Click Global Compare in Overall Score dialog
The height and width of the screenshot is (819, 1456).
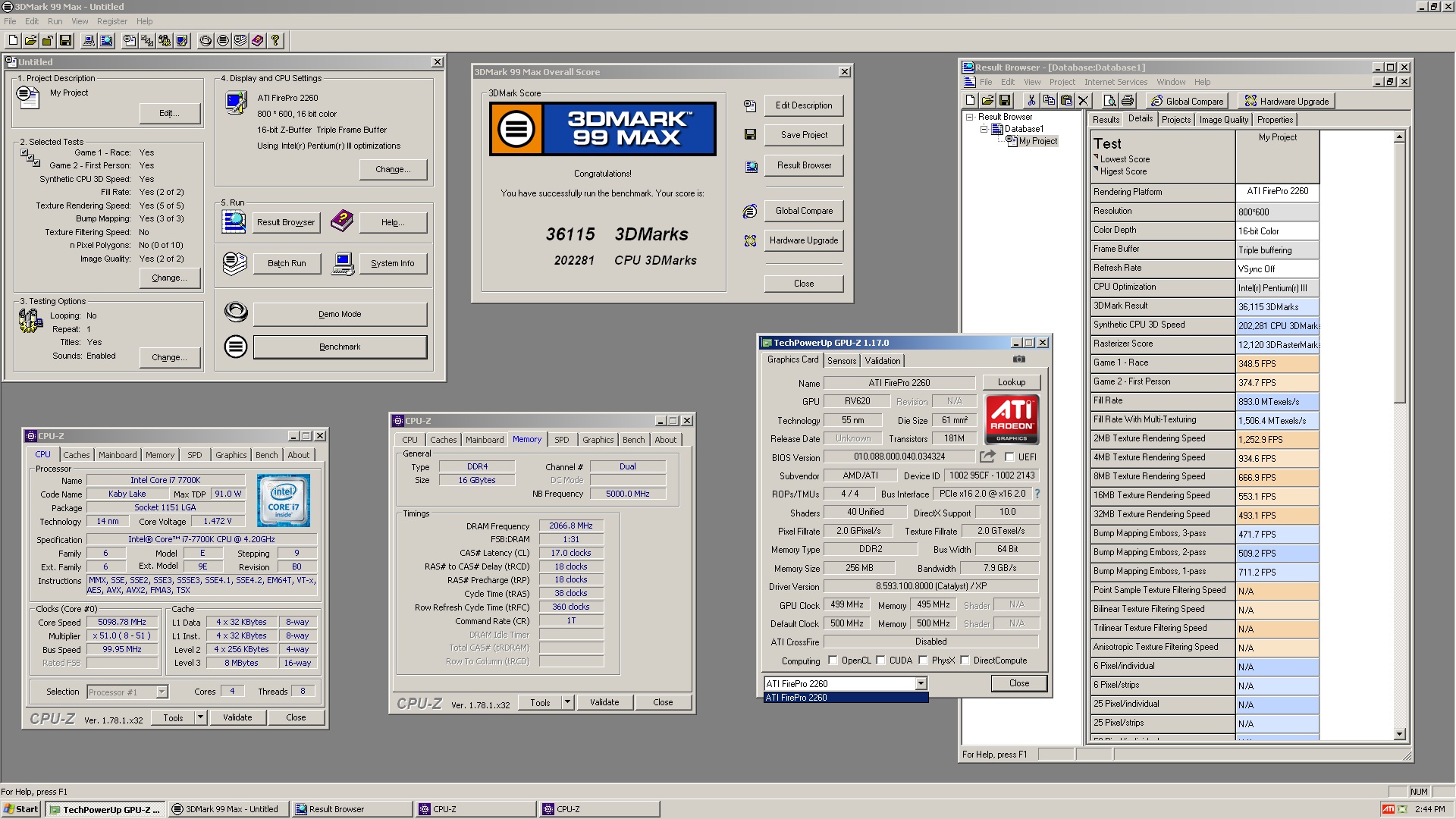tap(804, 211)
